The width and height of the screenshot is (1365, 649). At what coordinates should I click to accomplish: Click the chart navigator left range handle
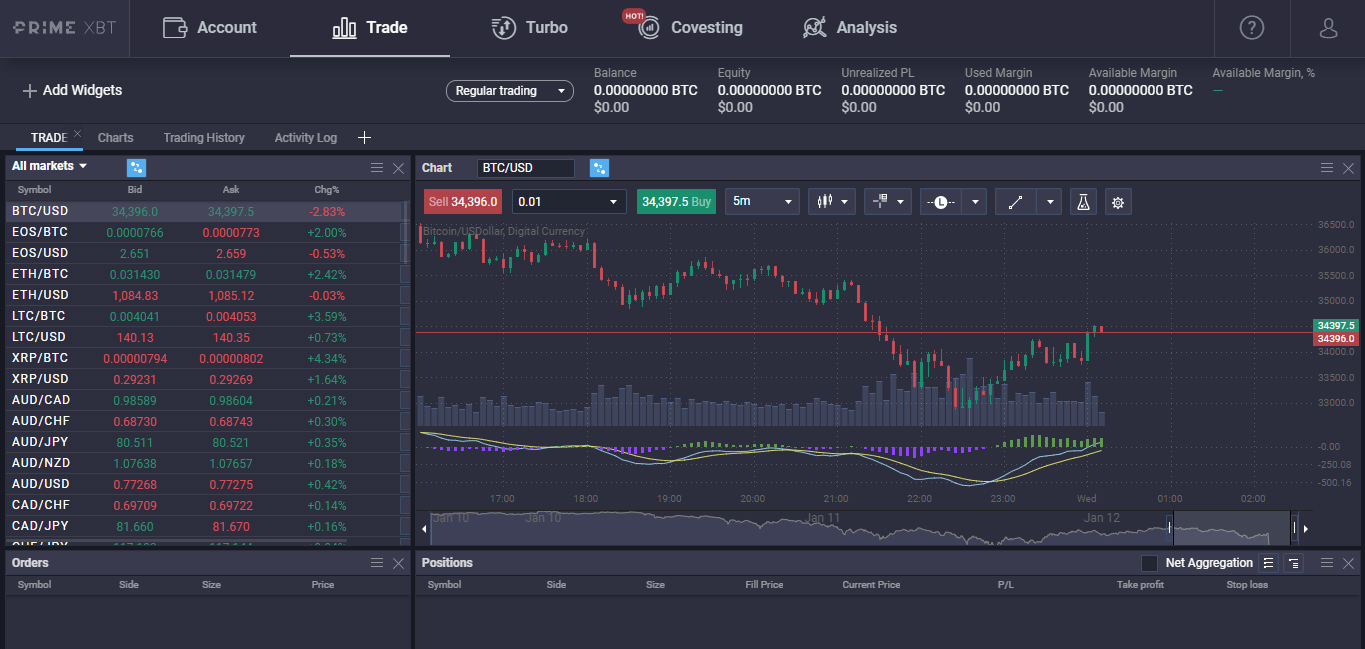1169,527
